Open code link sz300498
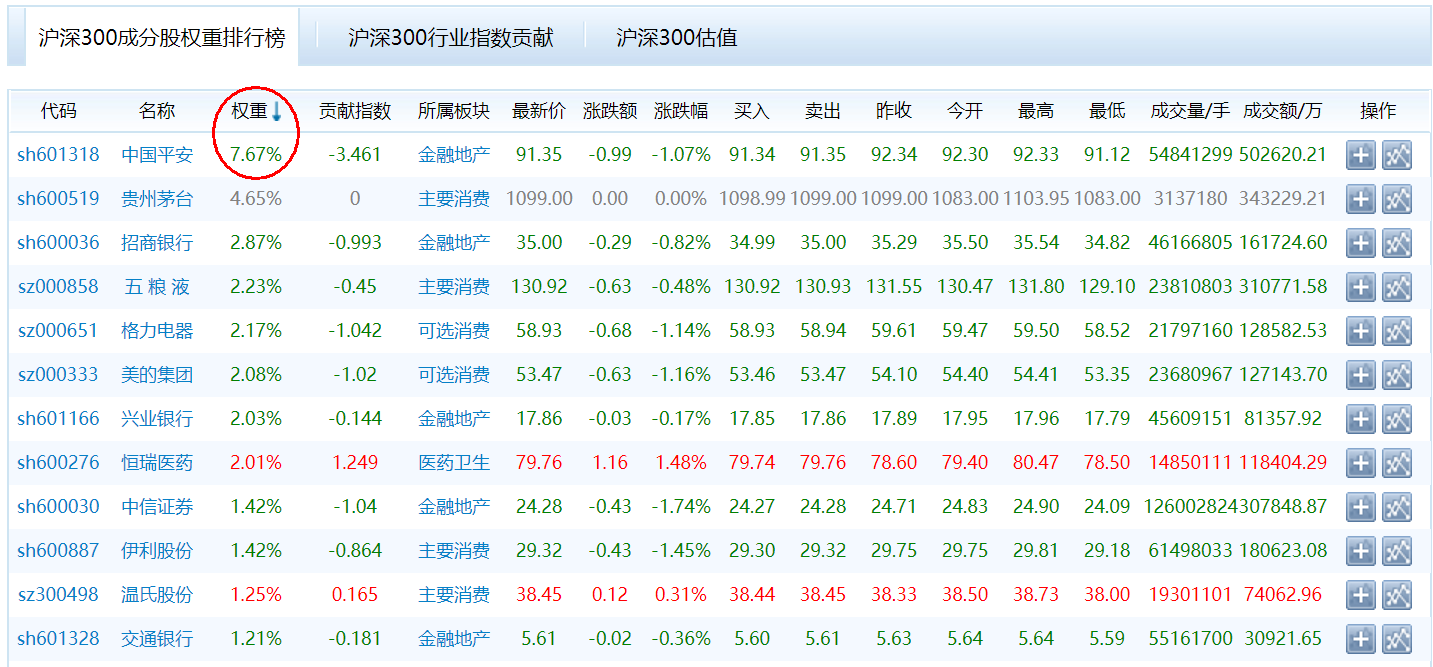The width and height of the screenshot is (1433, 667). [x=58, y=595]
